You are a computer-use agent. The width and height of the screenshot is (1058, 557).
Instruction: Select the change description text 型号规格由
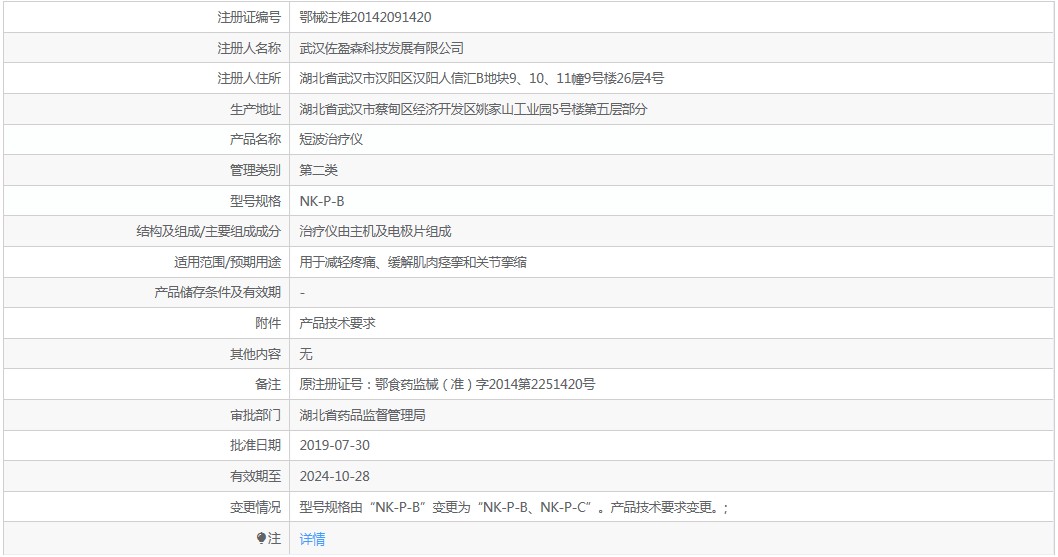coord(514,507)
